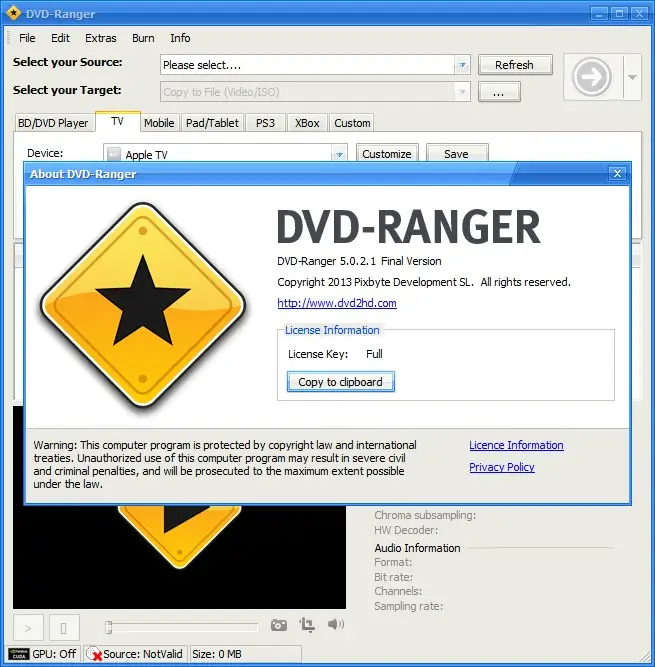655x667 pixels.
Task: Open the Licence Information link
Action: tap(516, 445)
